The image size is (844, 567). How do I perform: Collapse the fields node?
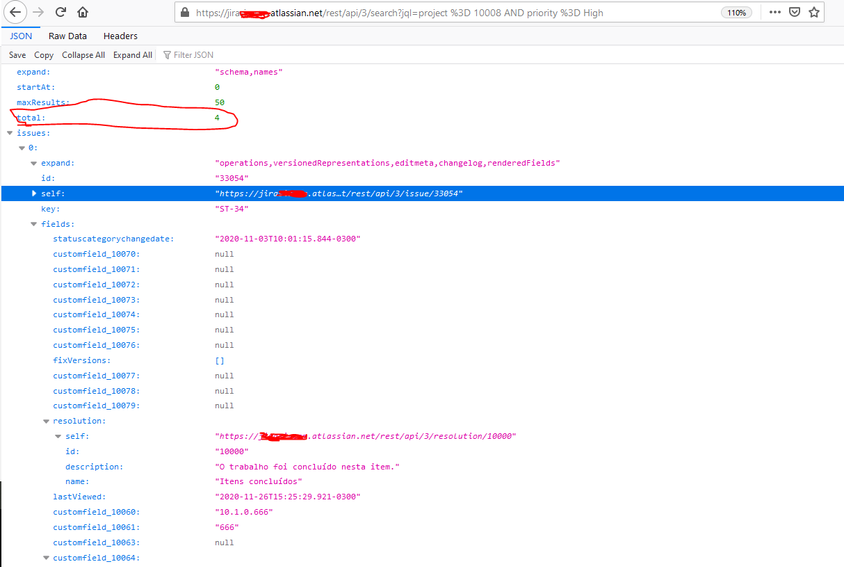click(34, 224)
